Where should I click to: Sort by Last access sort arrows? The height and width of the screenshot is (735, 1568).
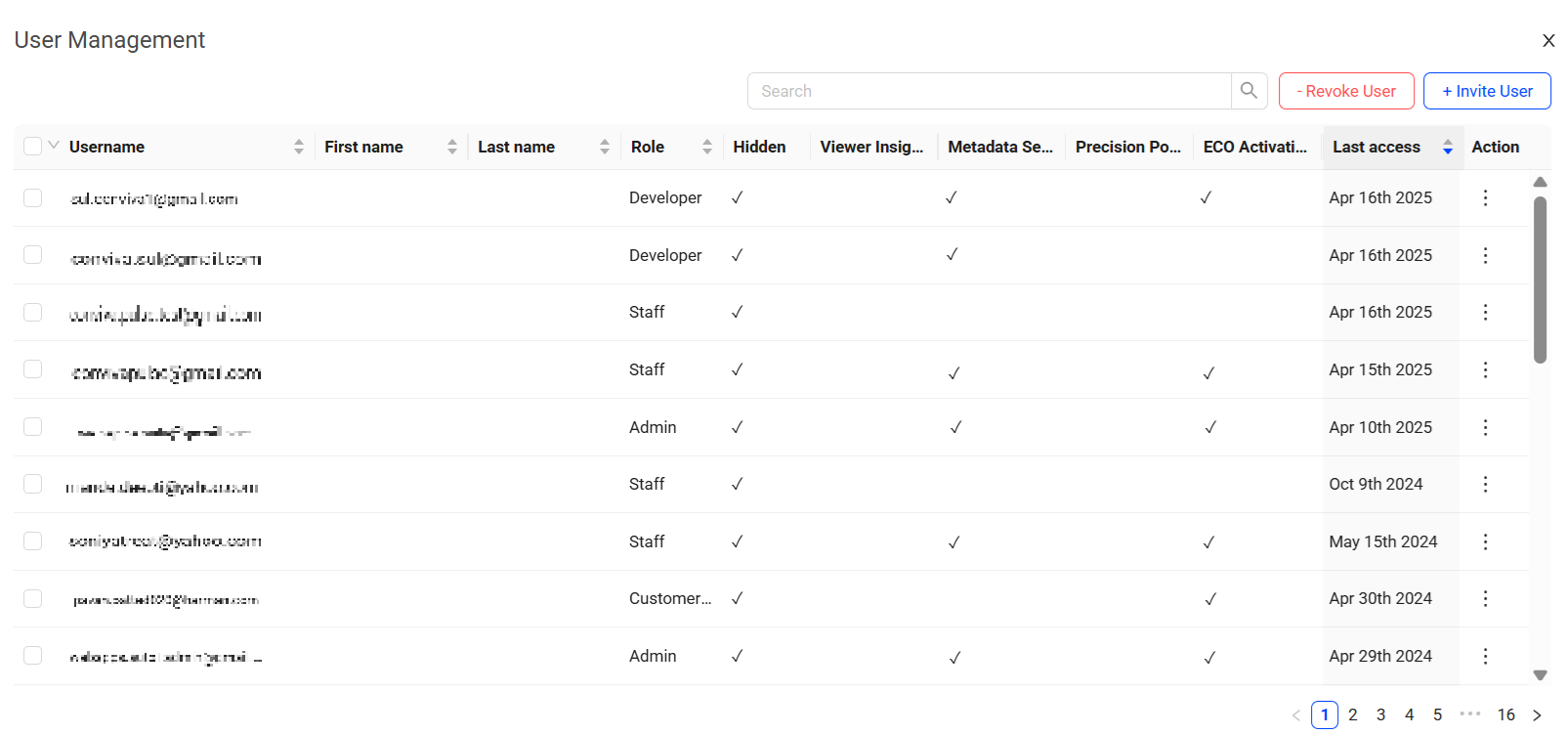point(1448,147)
